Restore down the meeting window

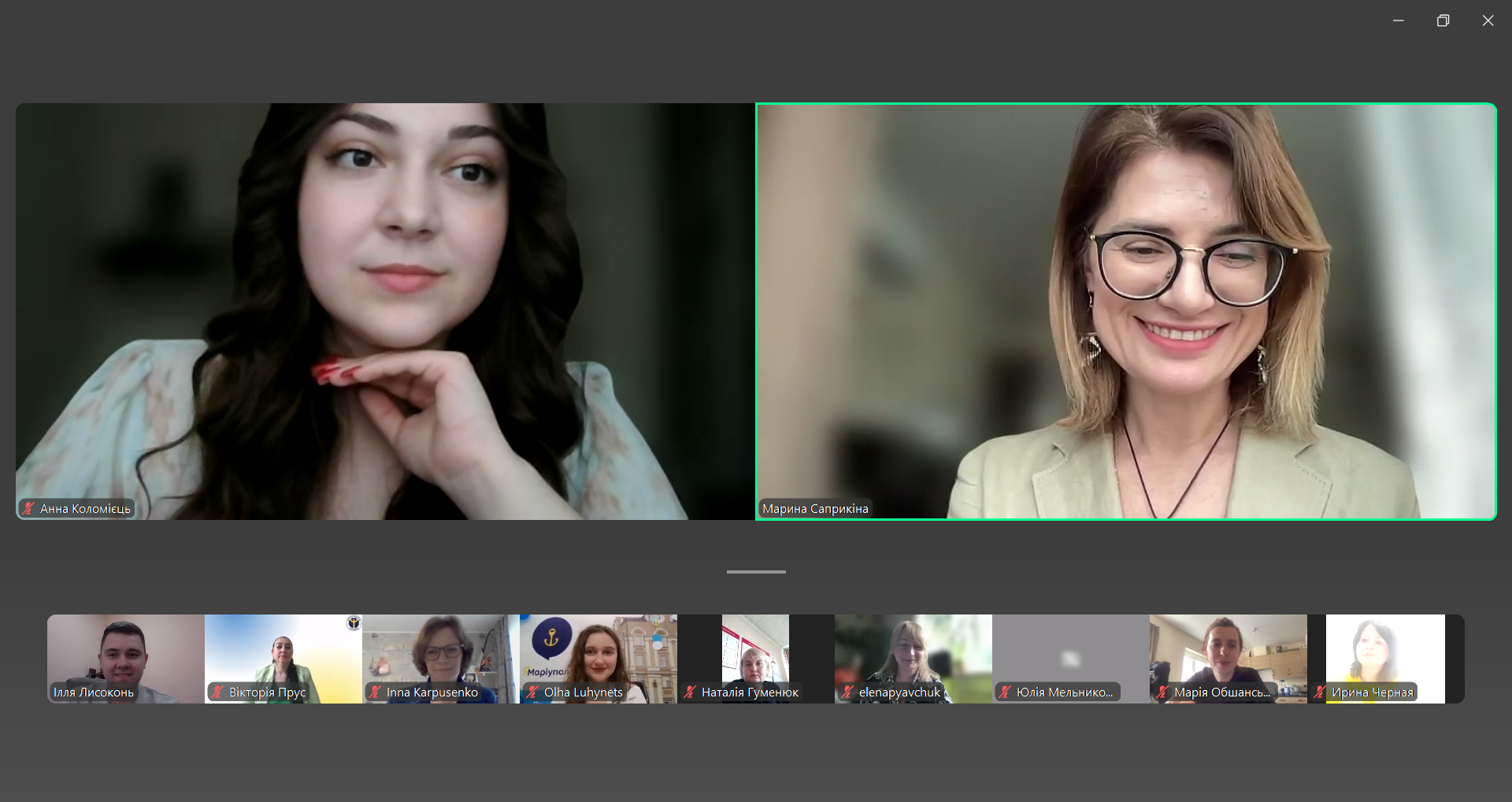click(1443, 20)
